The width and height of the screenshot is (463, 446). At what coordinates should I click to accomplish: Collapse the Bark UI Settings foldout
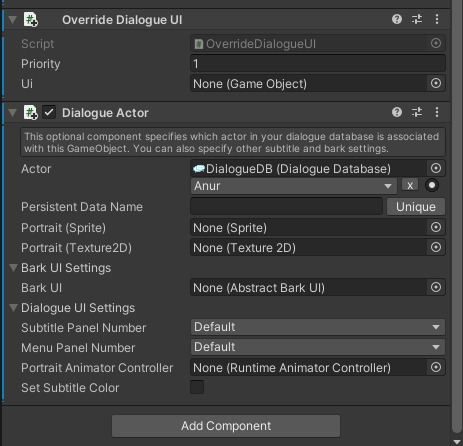(x=13, y=268)
